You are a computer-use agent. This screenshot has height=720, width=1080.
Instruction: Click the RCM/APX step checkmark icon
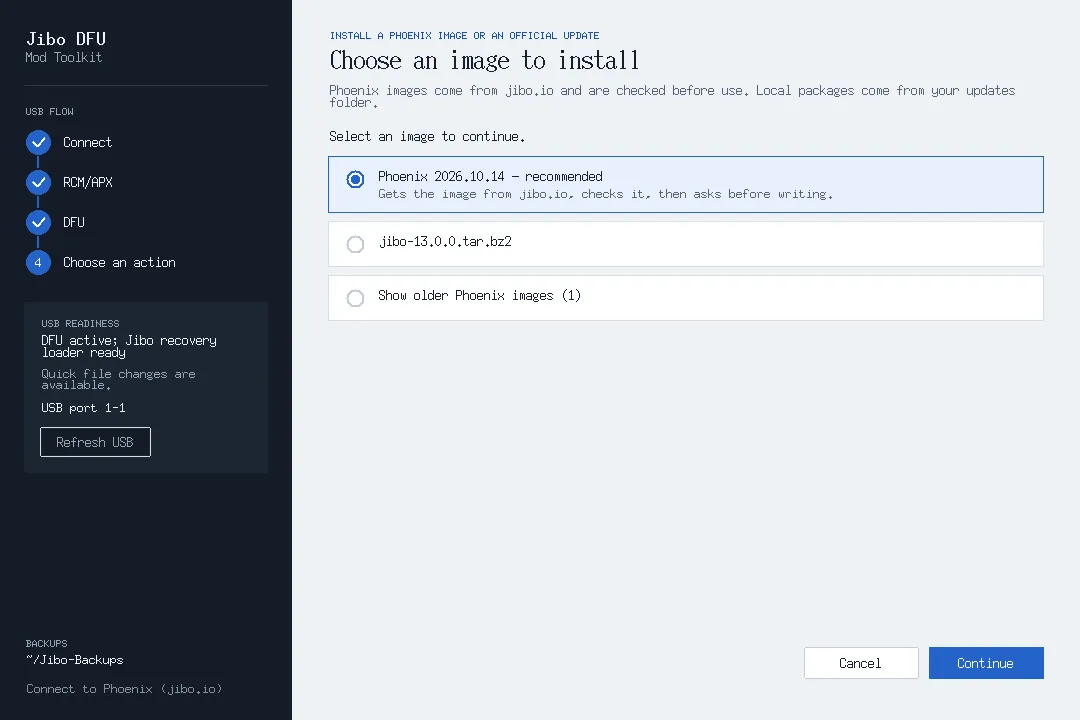pos(39,183)
